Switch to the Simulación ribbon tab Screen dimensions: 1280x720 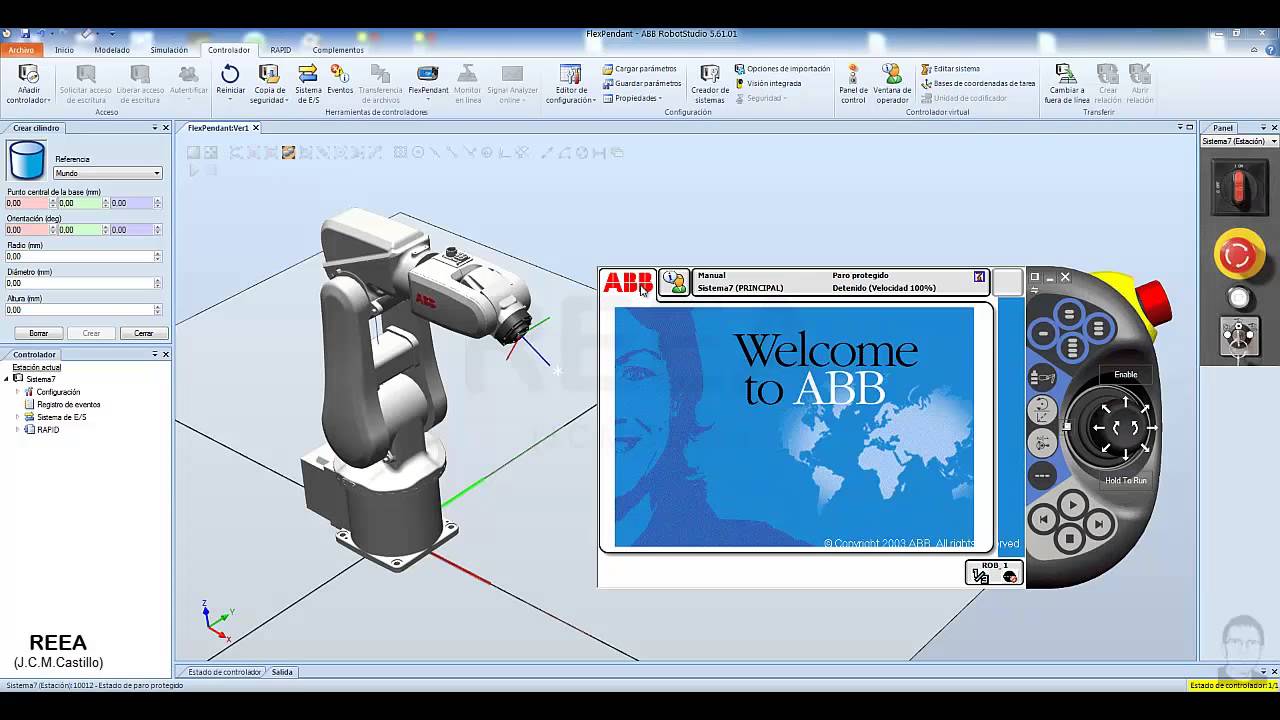(169, 50)
